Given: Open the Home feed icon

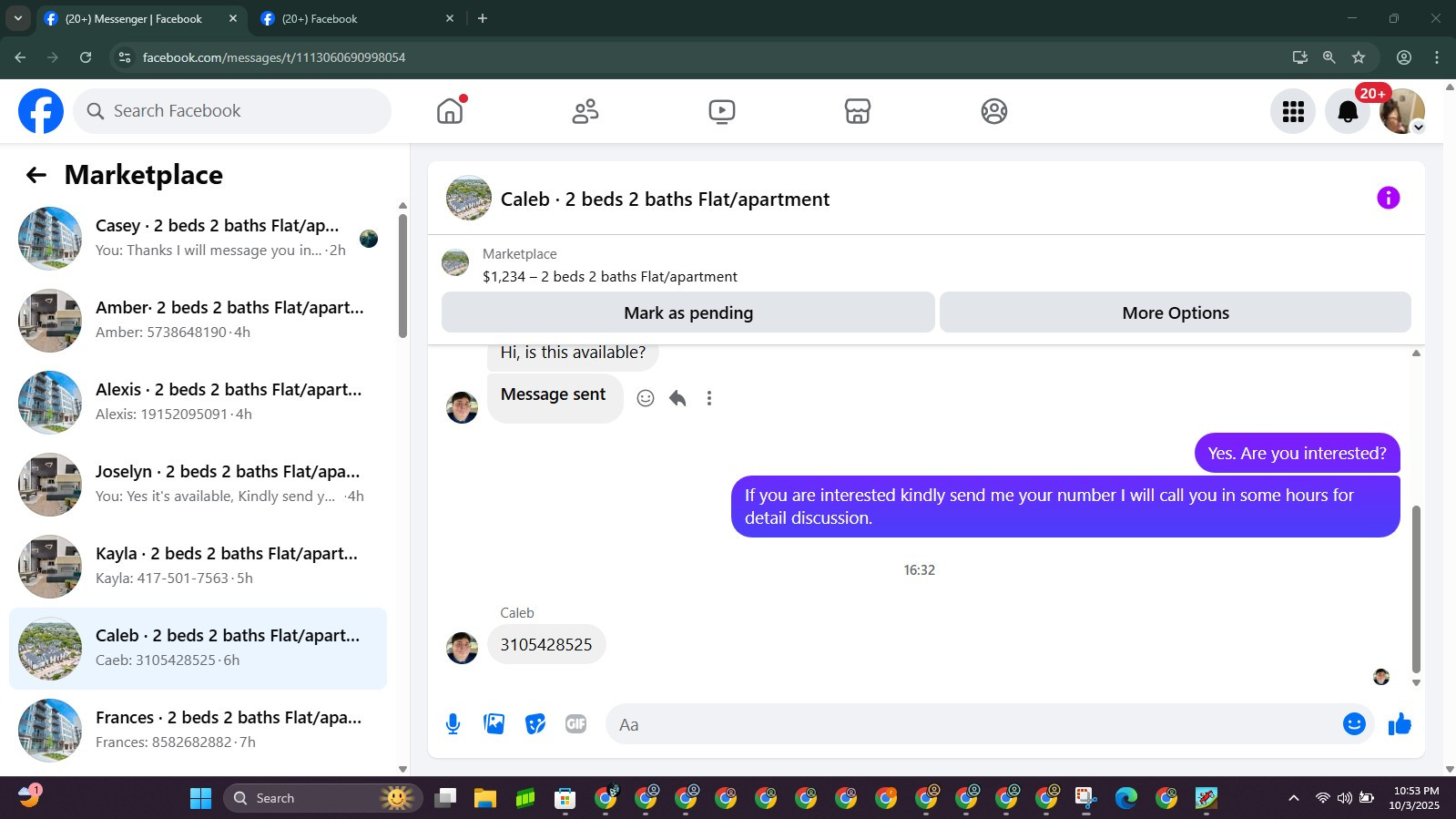Looking at the screenshot, I should coord(450,111).
